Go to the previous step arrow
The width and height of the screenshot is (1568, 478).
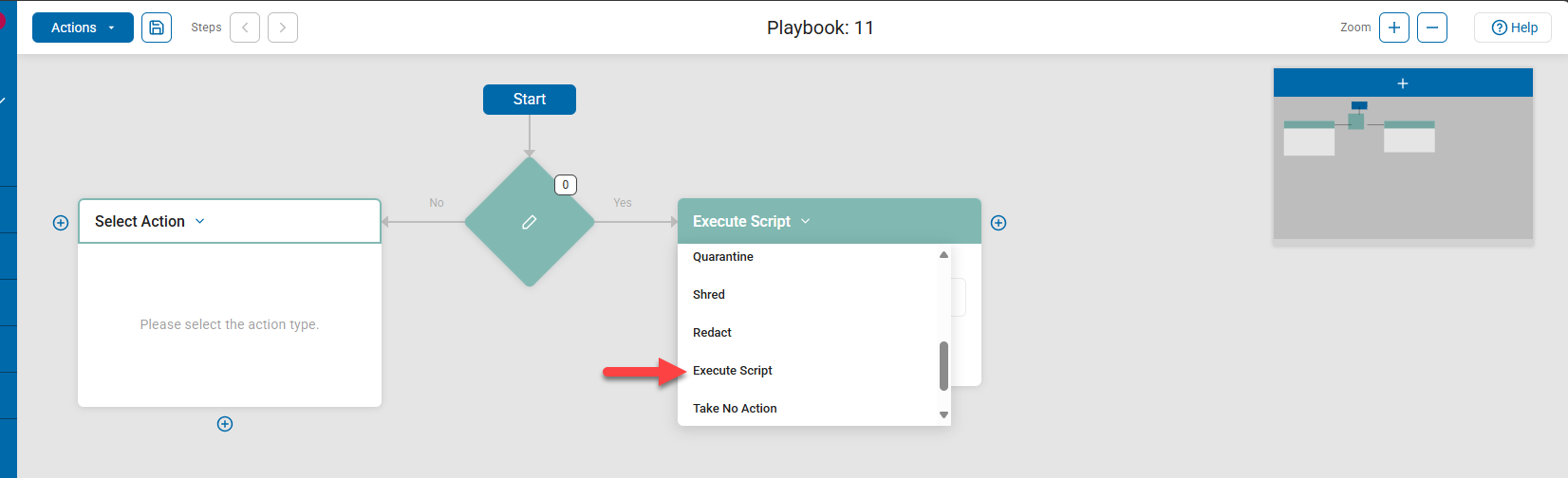tap(245, 28)
